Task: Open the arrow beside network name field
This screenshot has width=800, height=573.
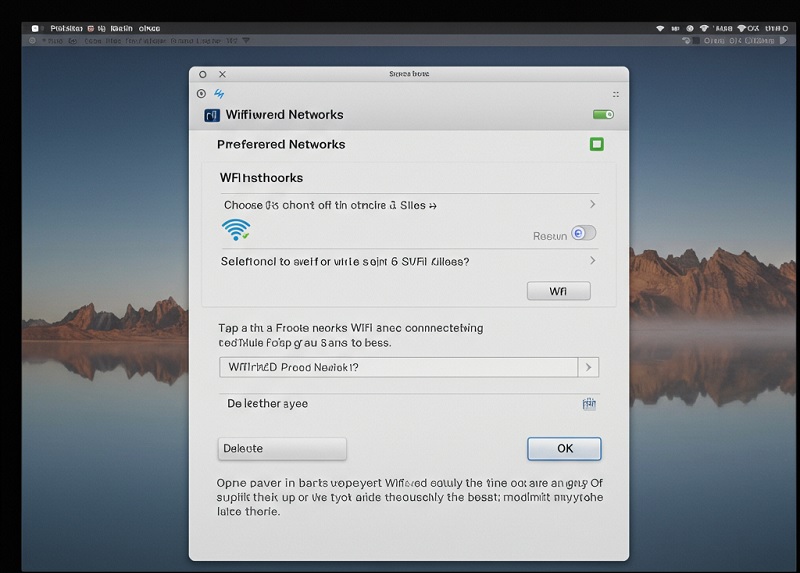Action: [588, 367]
